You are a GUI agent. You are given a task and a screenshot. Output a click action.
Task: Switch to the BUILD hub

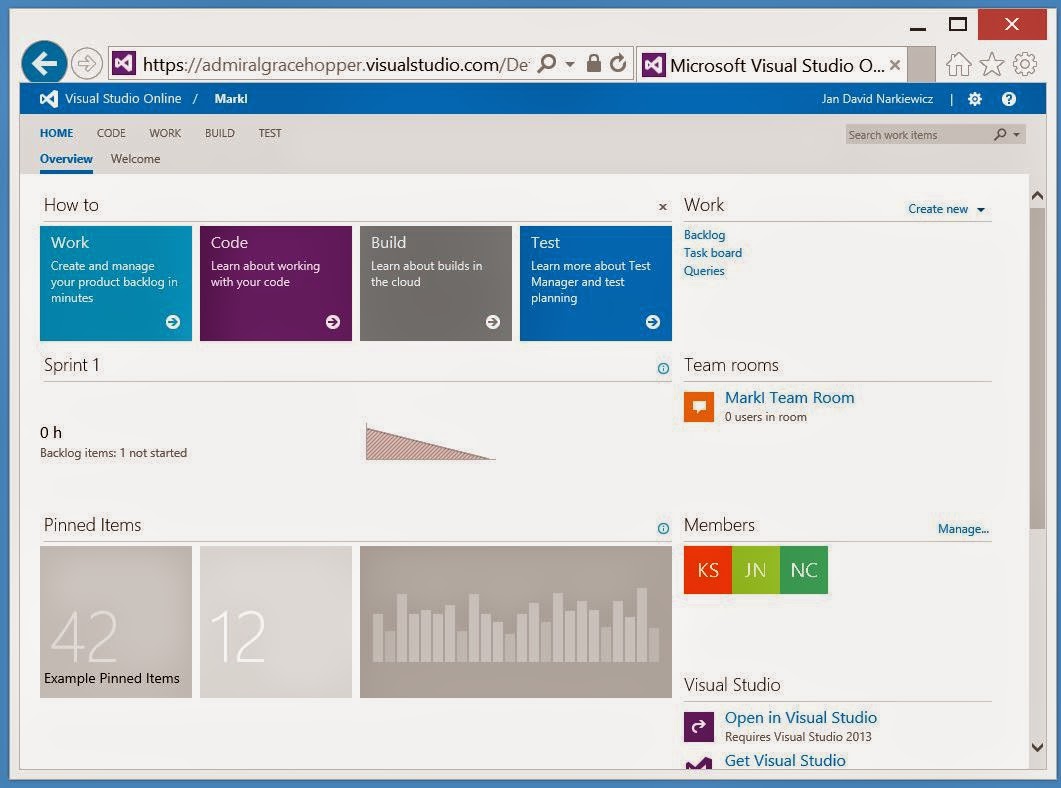coord(220,133)
